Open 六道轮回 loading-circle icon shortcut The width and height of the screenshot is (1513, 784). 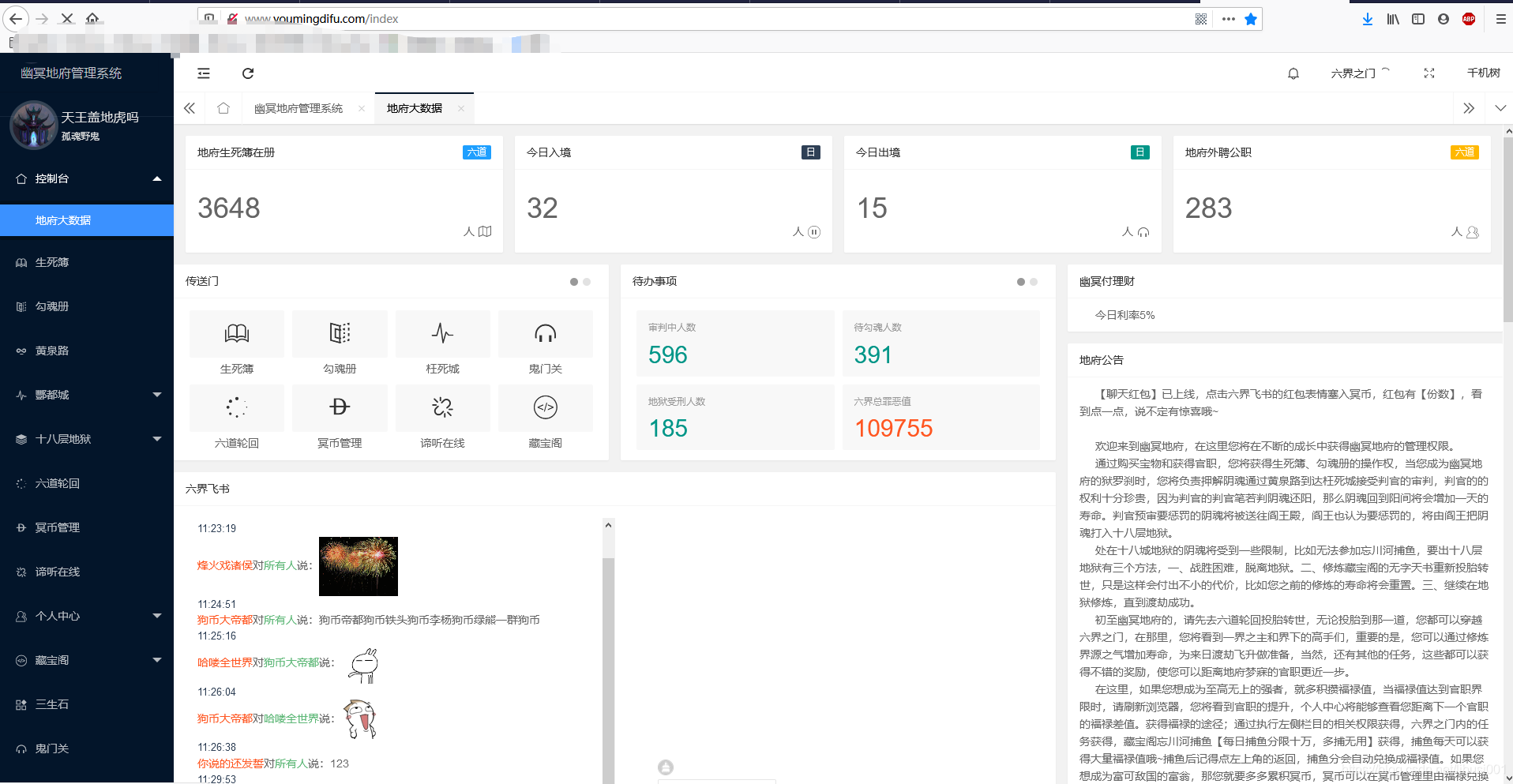pyautogui.click(x=237, y=407)
